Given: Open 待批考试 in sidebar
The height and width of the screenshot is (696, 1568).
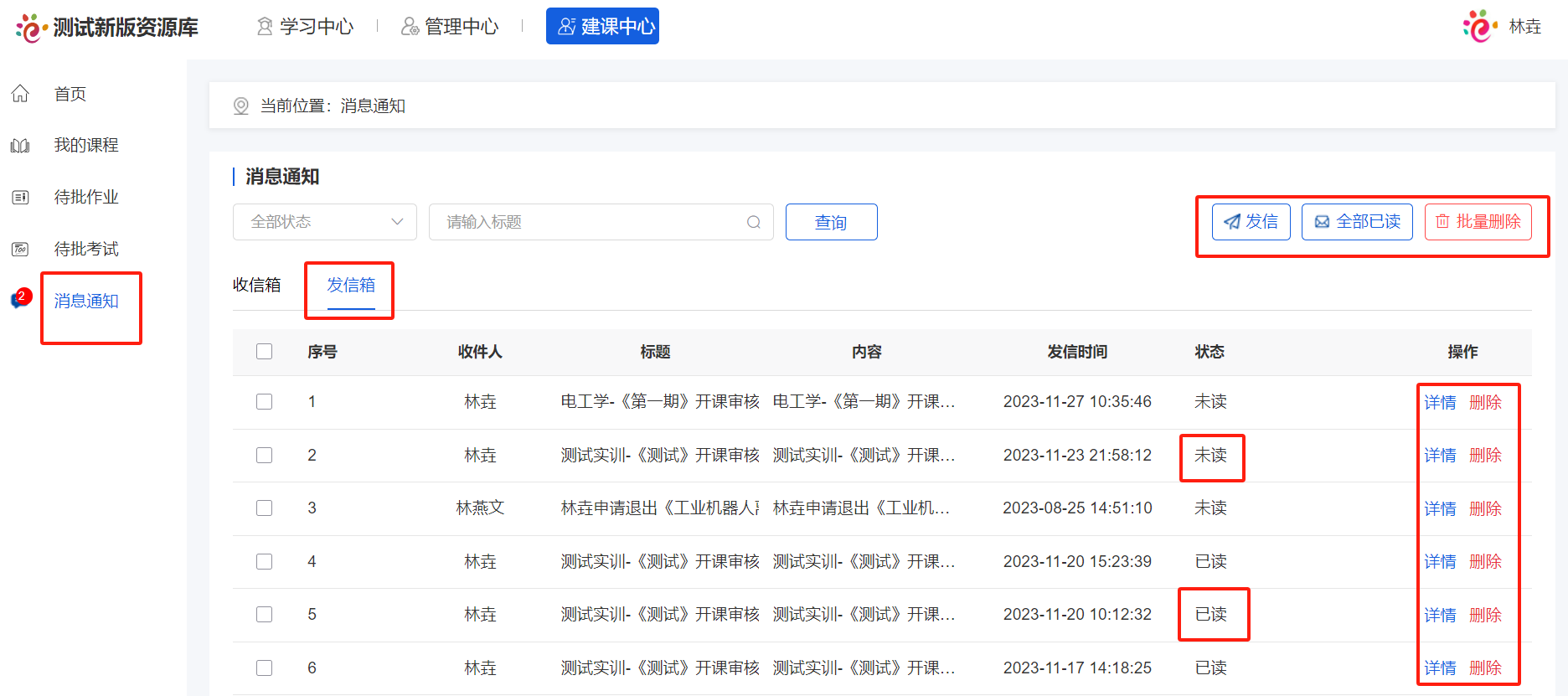Looking at the screenshot, I should 86,250.
